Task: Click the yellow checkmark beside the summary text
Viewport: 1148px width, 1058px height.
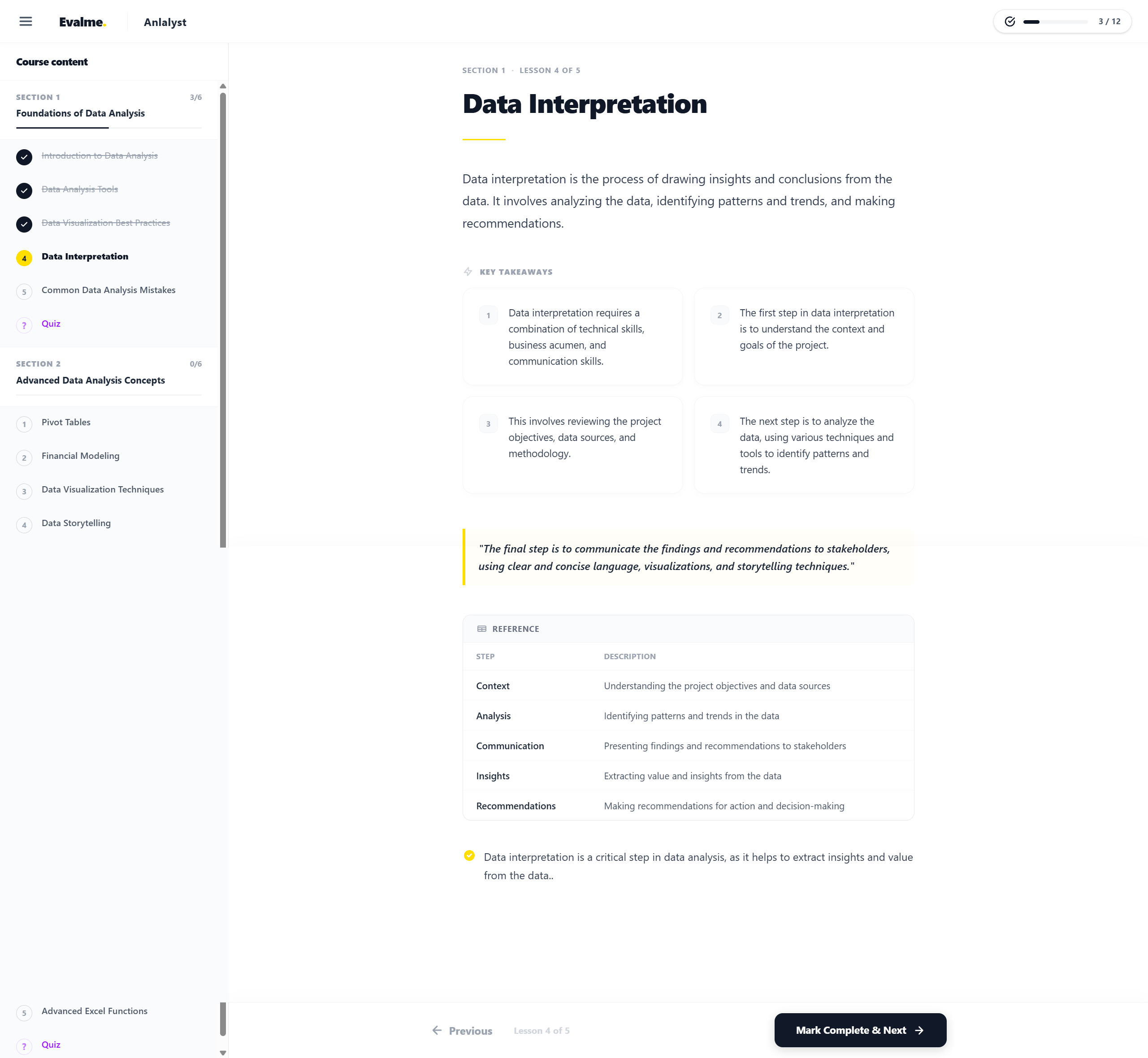Action: 469,856
